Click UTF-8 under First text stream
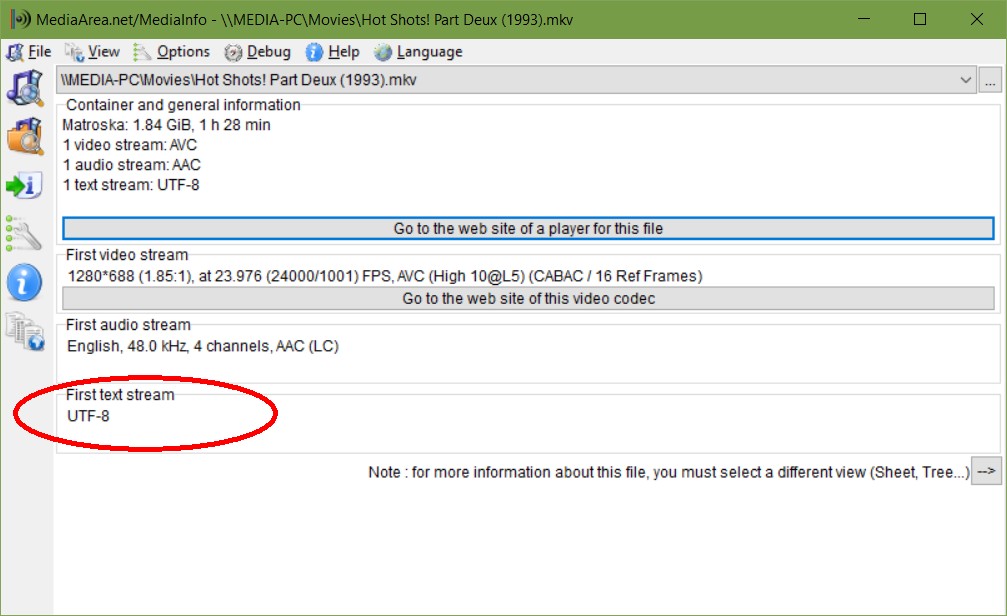 88,416
